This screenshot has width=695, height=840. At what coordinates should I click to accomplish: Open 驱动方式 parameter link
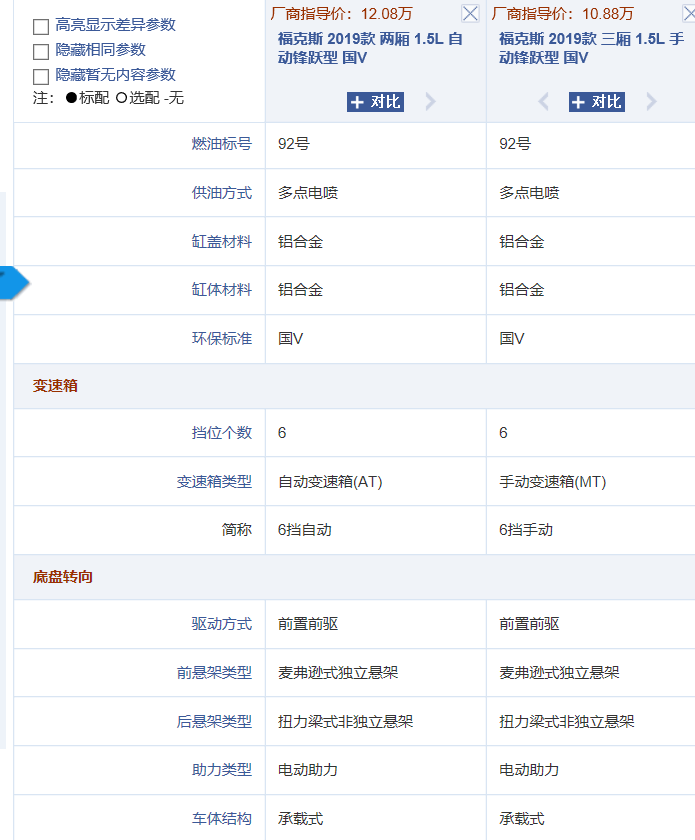click(x=222, y=624)
